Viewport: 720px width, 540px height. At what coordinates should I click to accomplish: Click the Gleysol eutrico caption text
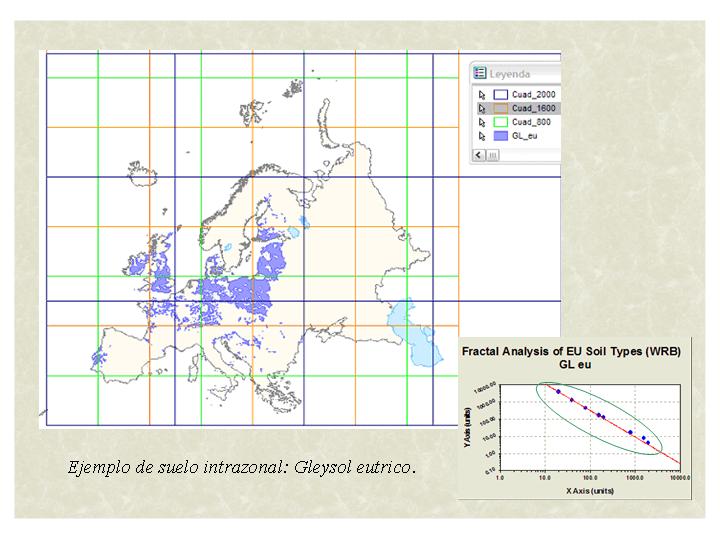(240, 467)
